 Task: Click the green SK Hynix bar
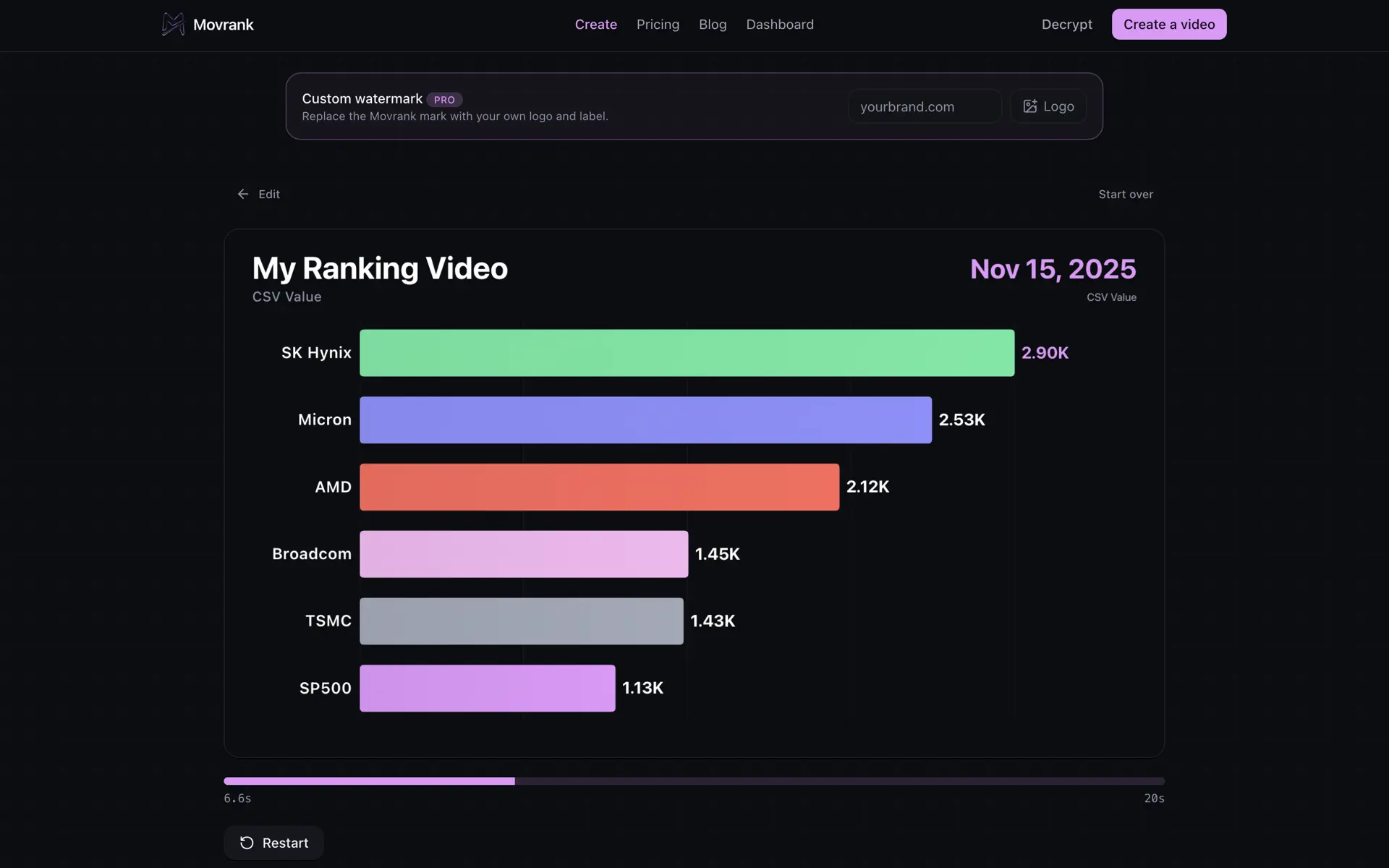[687, 353]
